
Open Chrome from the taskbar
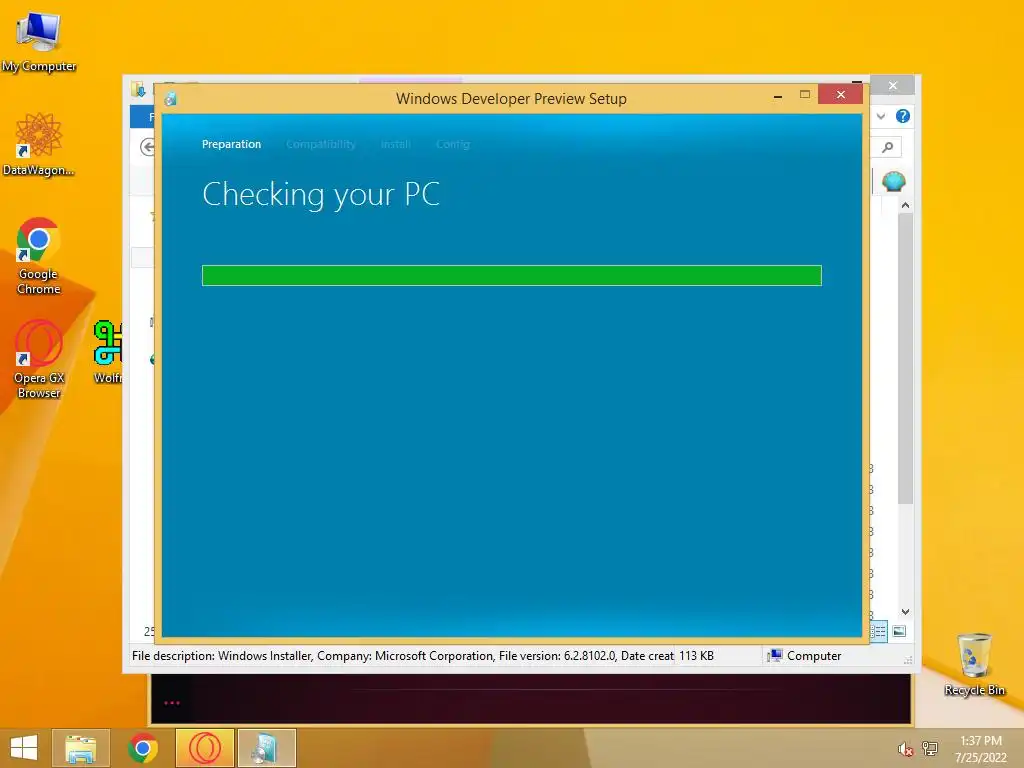[142, 748]
